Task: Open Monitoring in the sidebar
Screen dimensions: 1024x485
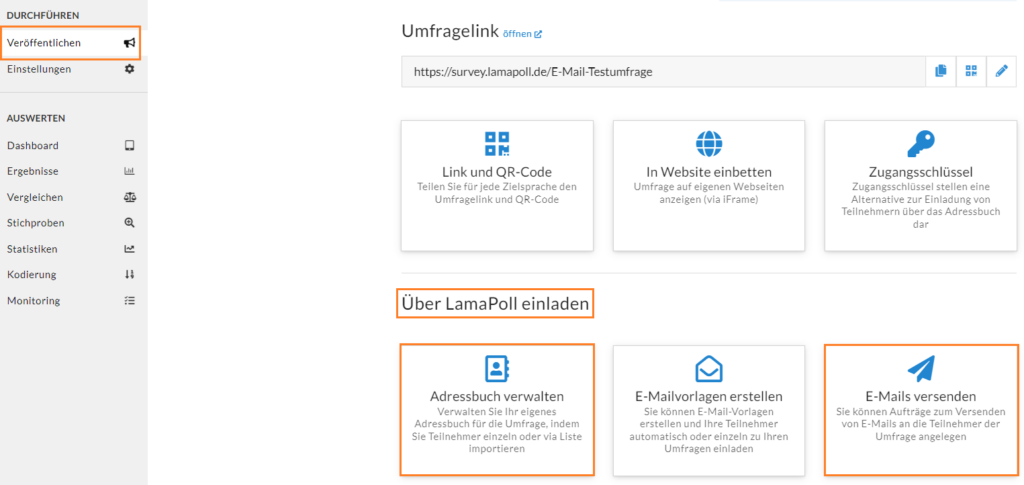Action: 71,301
